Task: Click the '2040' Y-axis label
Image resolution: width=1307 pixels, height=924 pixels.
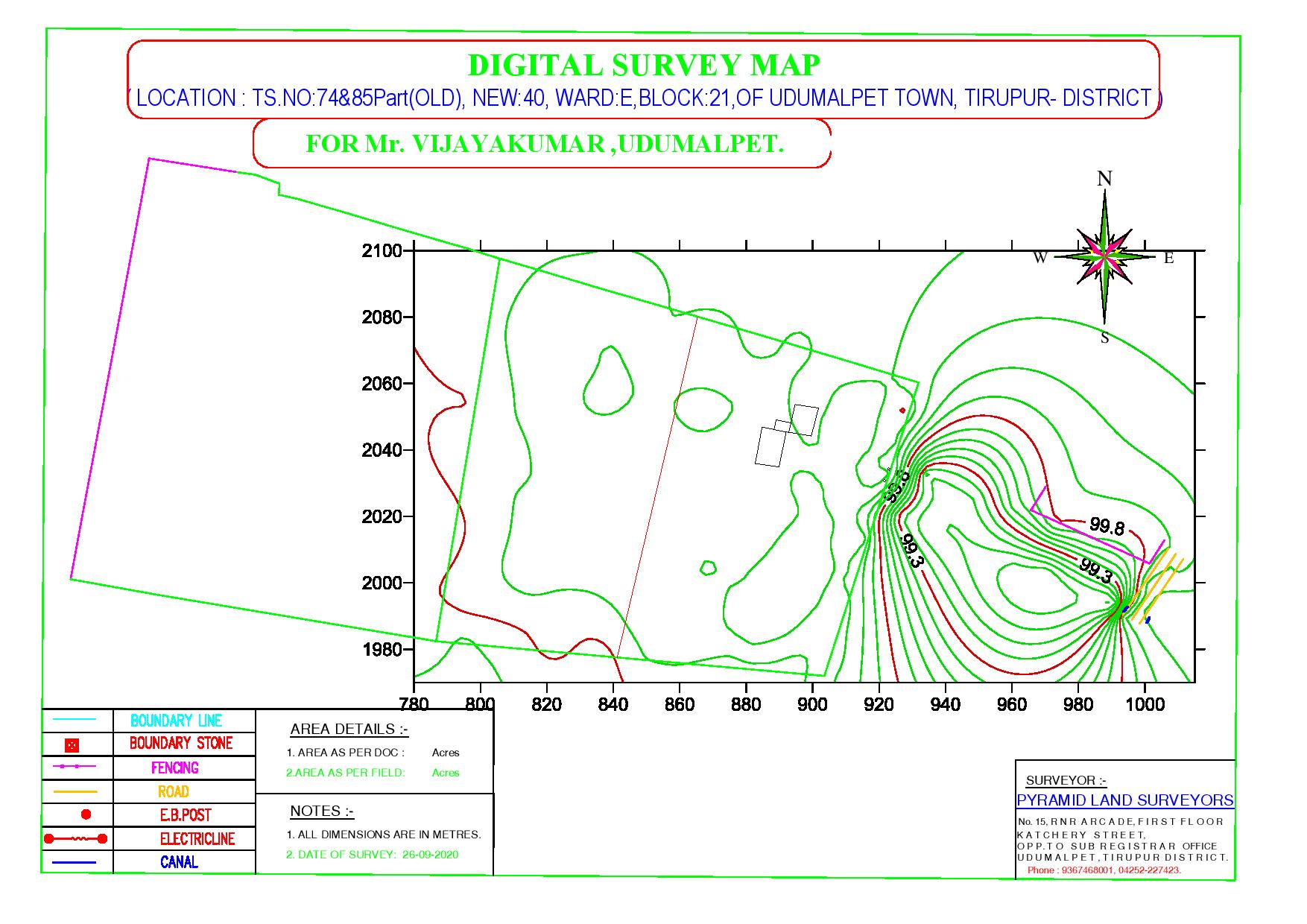Action: pos(382,450)
